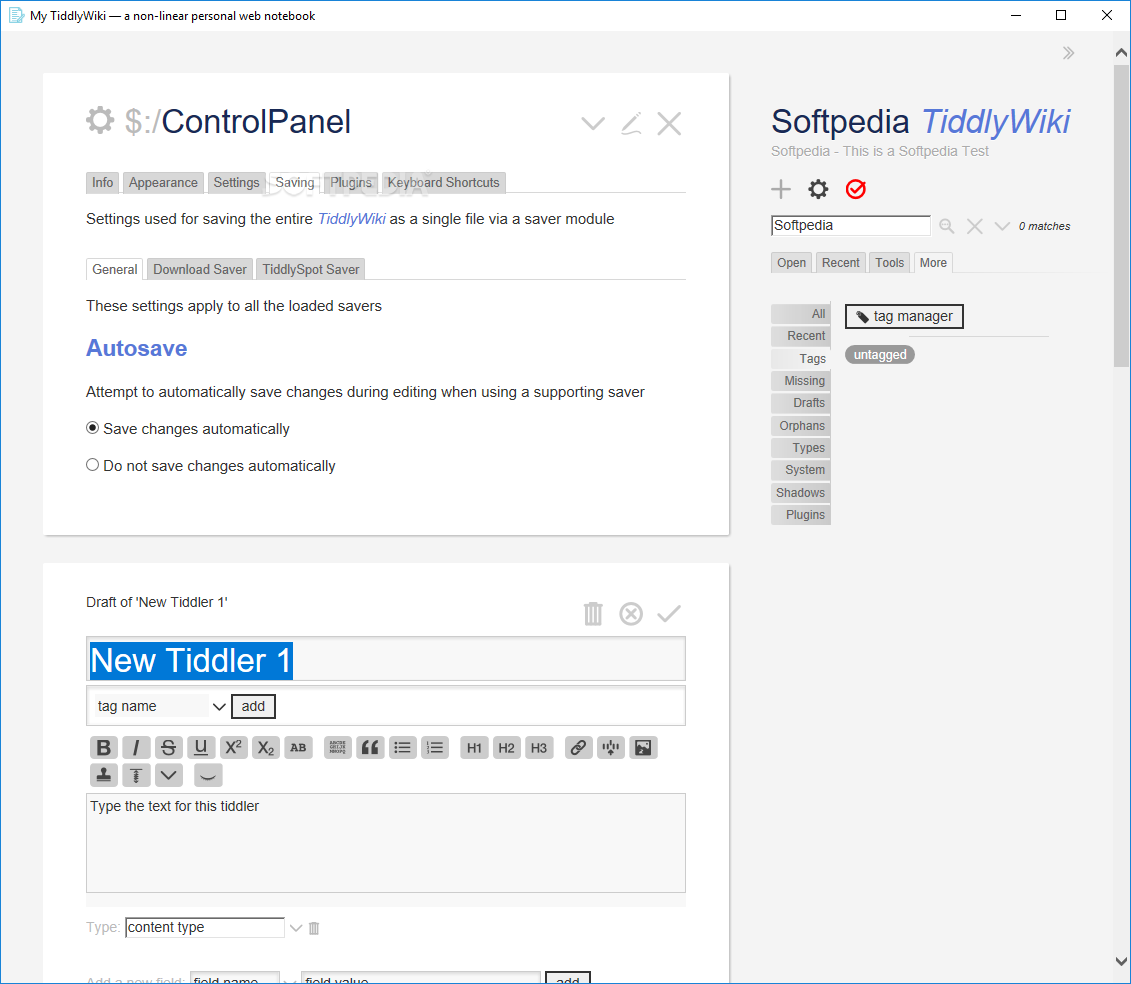Switch to Download Saver tab
The image size is (1131, 984).
pos(200,269)
